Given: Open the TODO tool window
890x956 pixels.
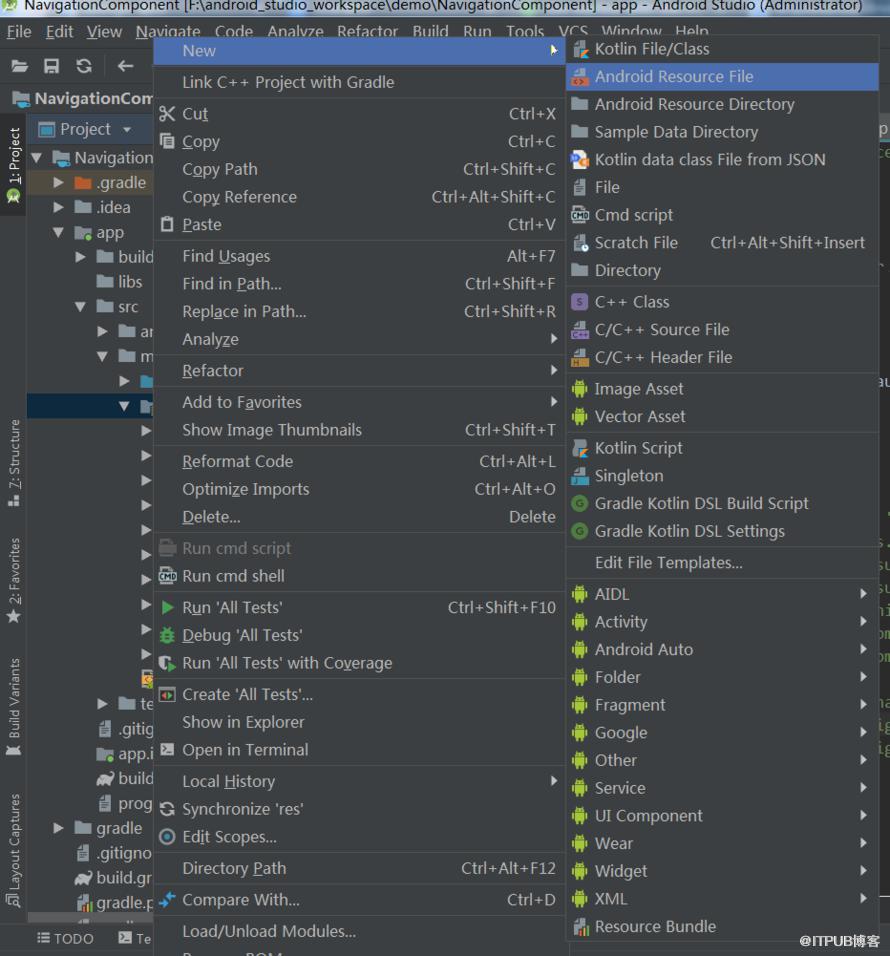Looking at the screenshot, I should pos(65,938).
